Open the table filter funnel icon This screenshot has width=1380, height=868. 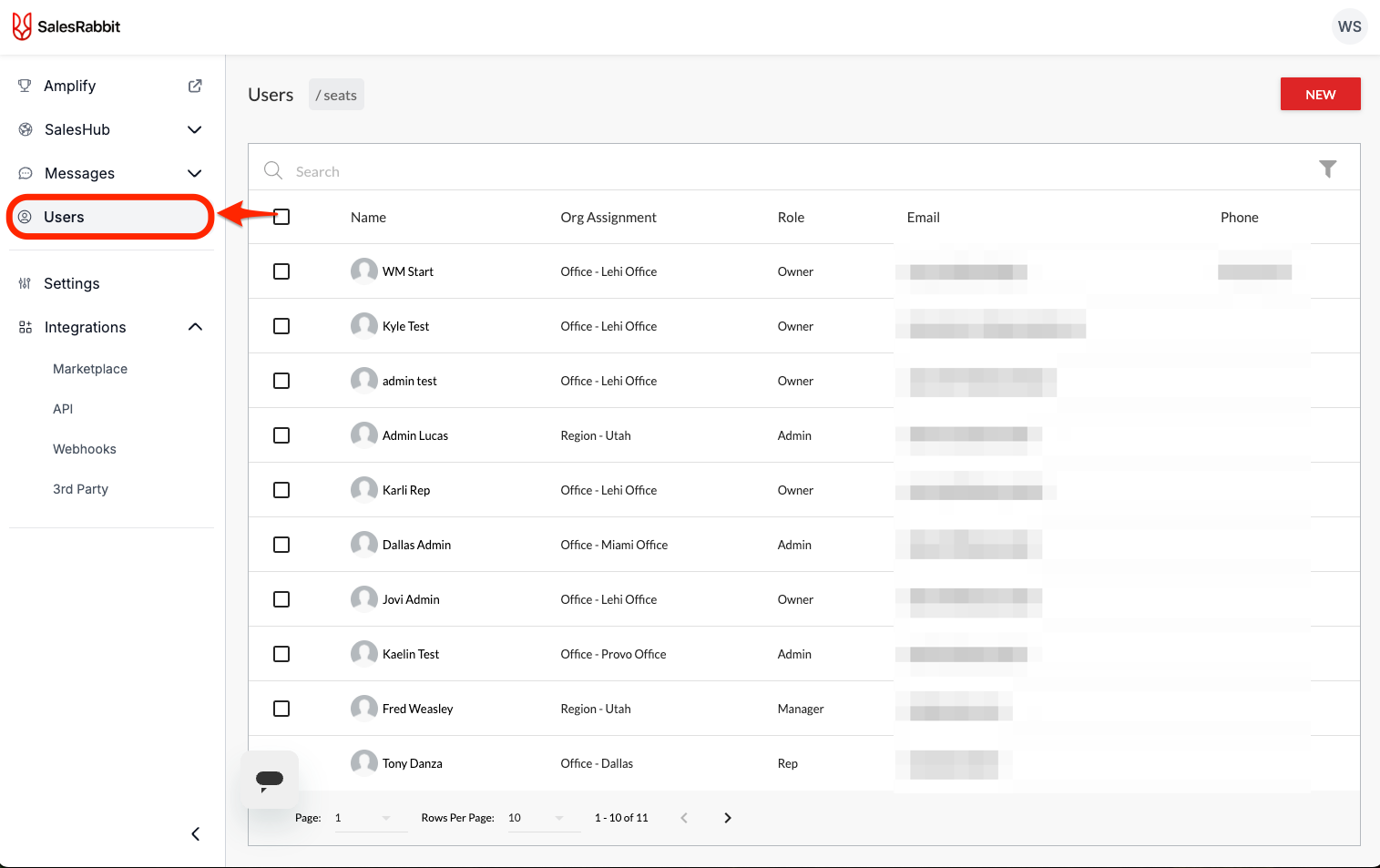pos(1327,168)
